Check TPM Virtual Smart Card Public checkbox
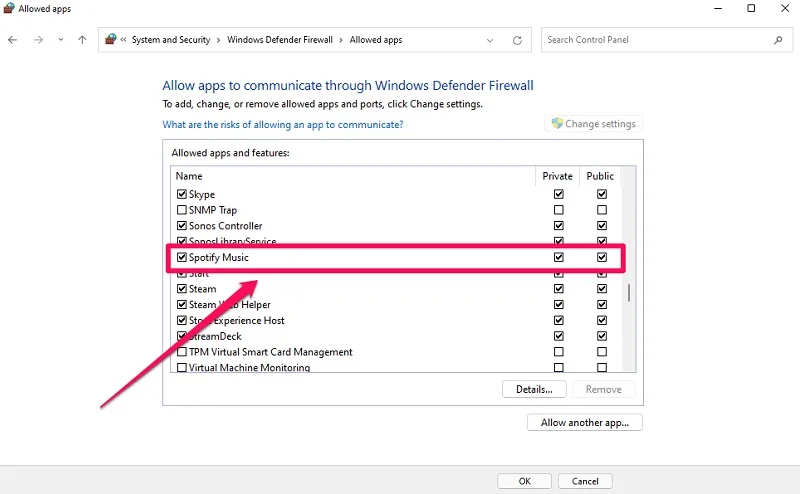This screenshot has width=800, height=494. coord(602,352)
